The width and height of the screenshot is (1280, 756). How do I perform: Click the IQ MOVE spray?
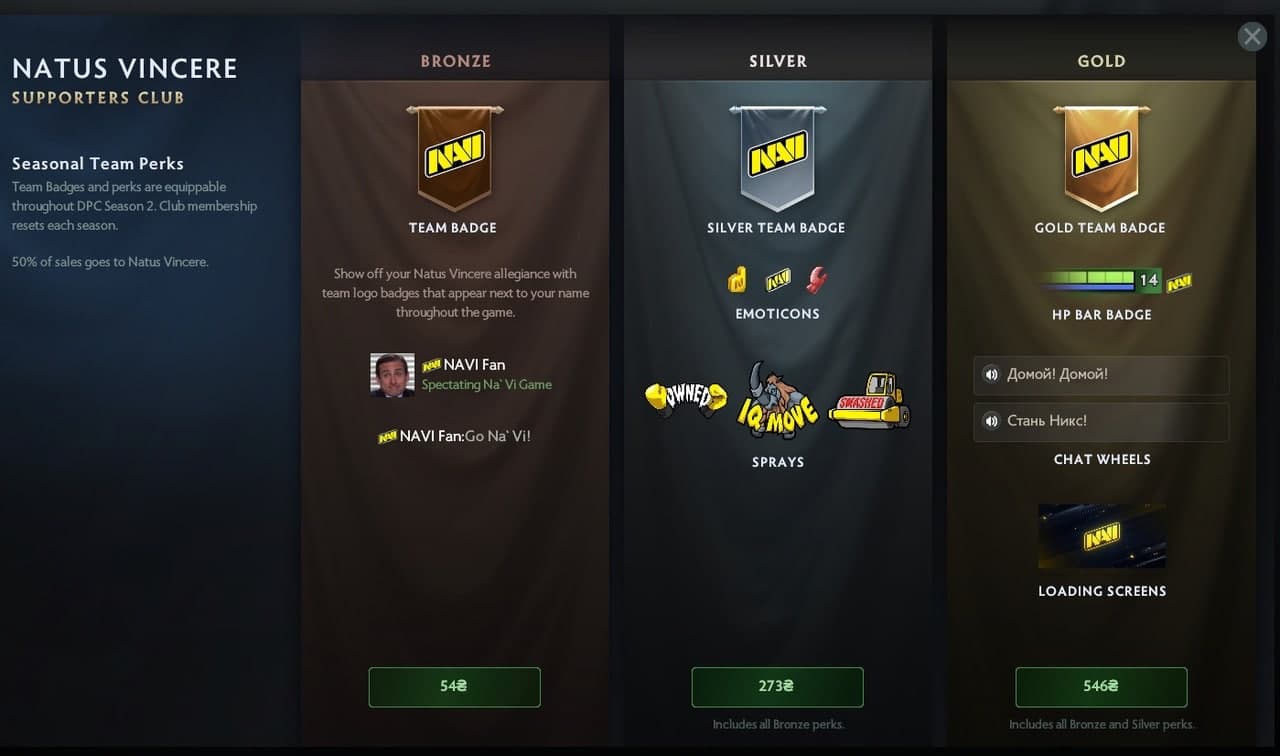778,401
